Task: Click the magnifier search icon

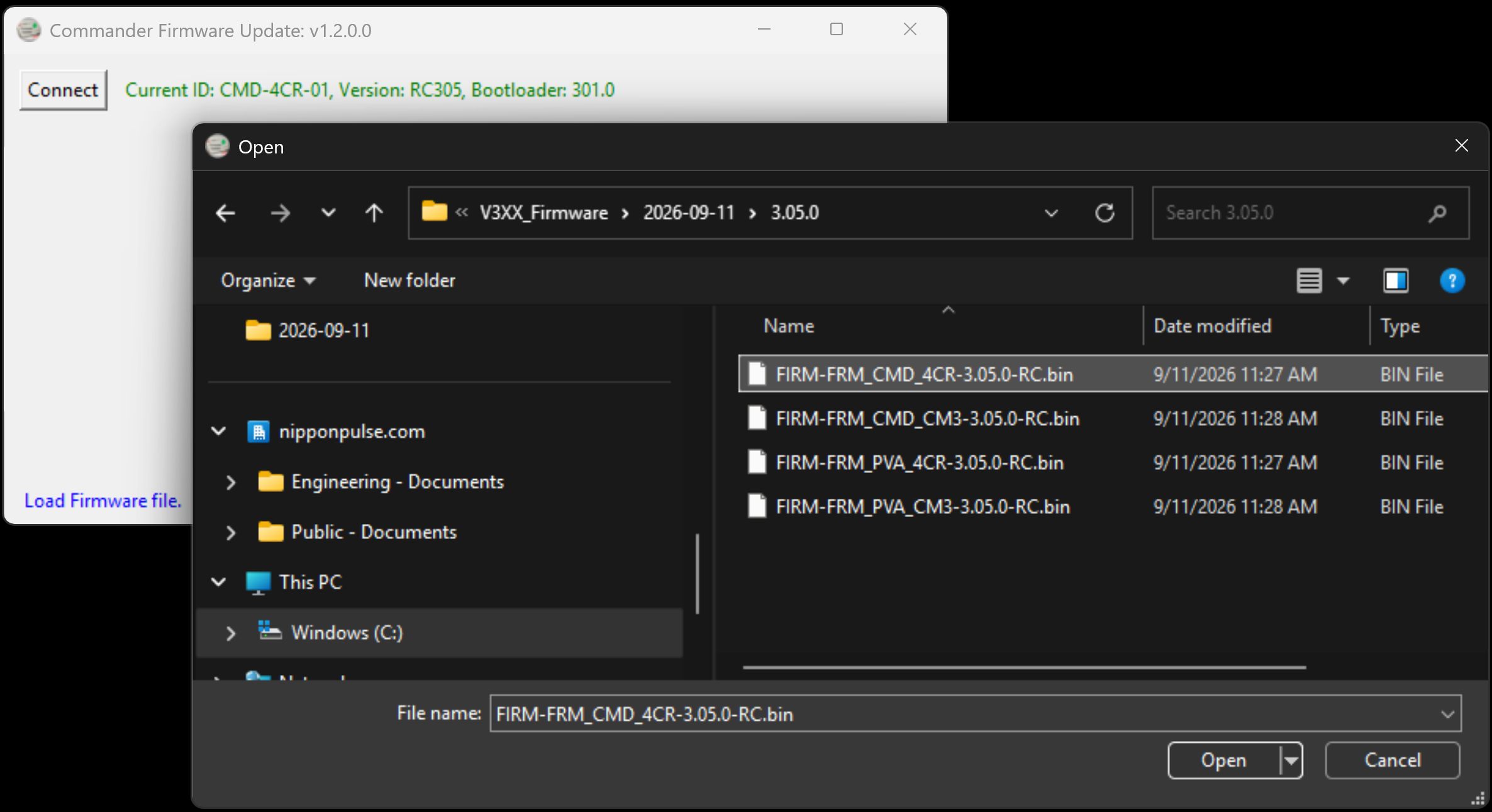Action: point(1437,213)
